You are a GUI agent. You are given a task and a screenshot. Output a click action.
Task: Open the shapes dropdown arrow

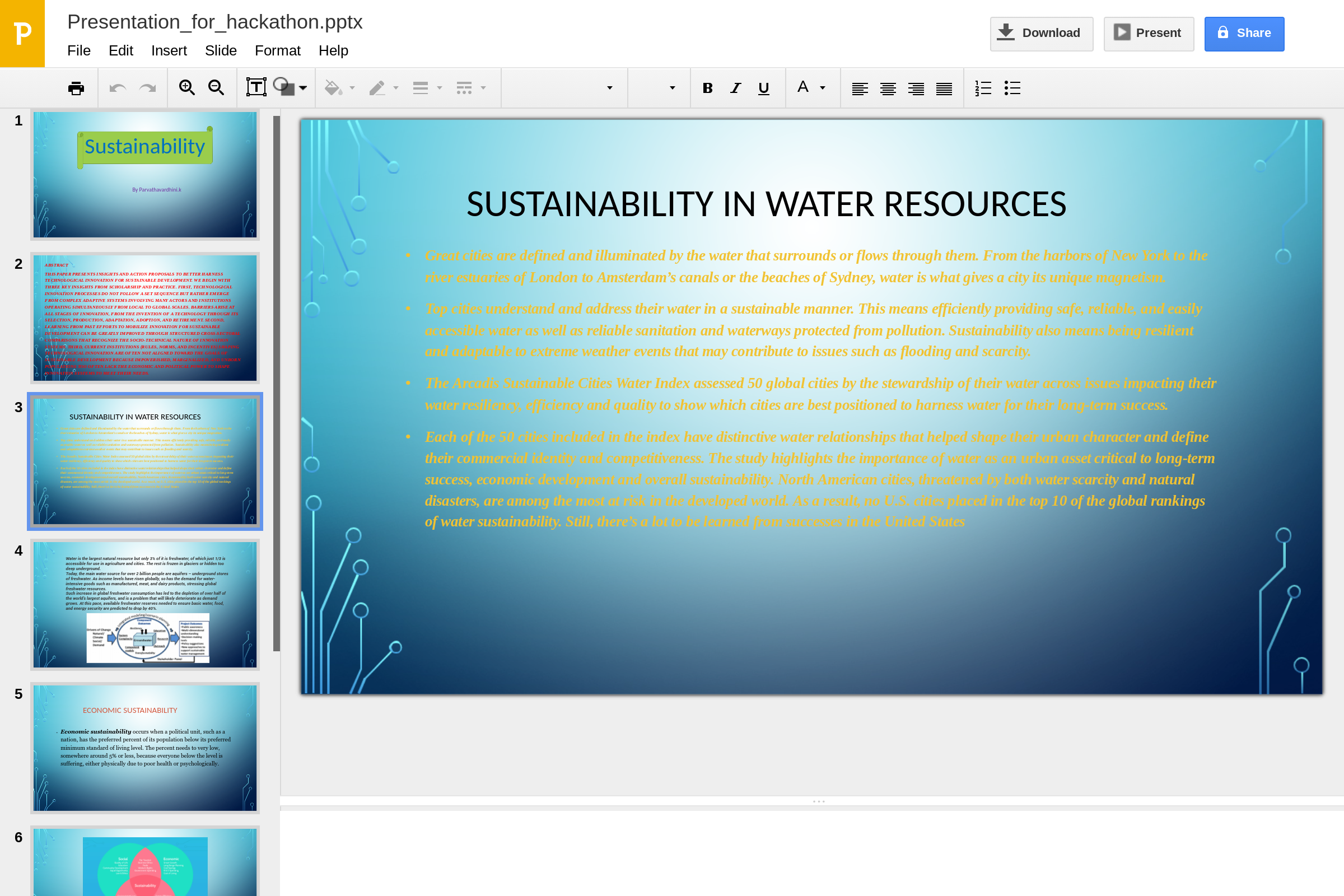point(303,88)
